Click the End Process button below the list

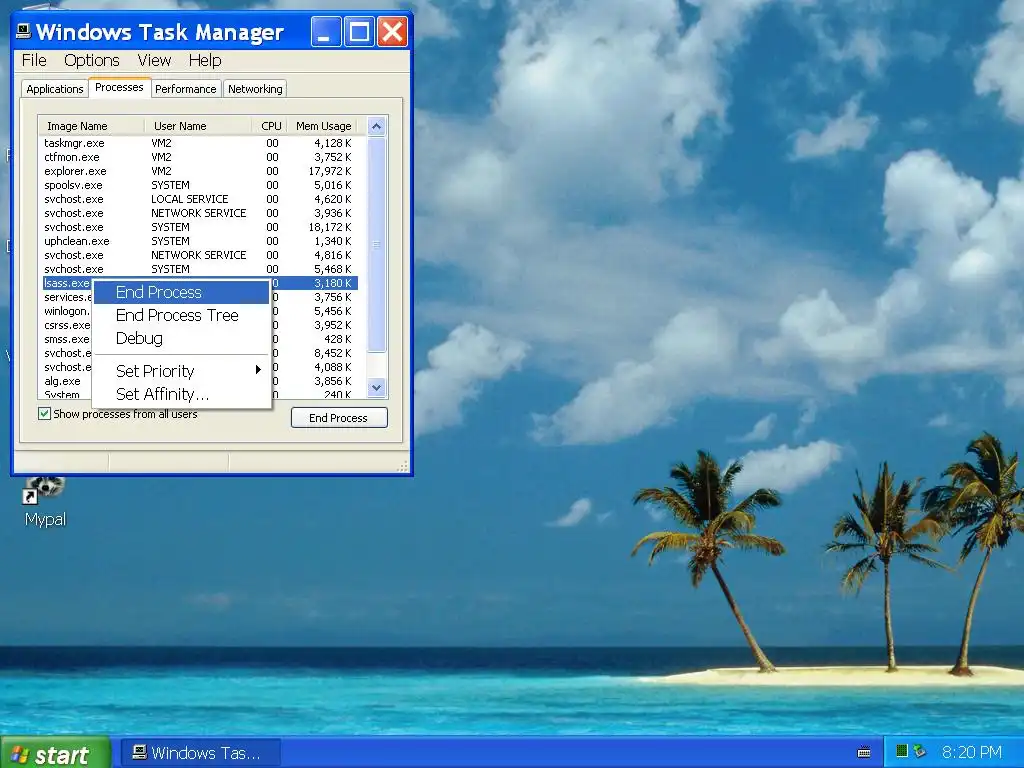pos(339,418)
